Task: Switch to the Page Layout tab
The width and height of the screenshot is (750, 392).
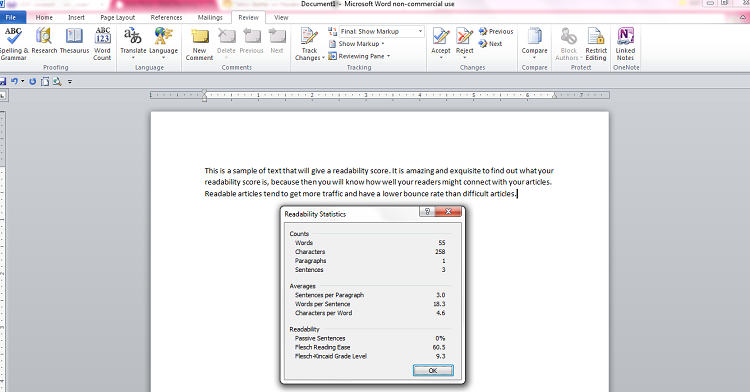Action: 118,18
